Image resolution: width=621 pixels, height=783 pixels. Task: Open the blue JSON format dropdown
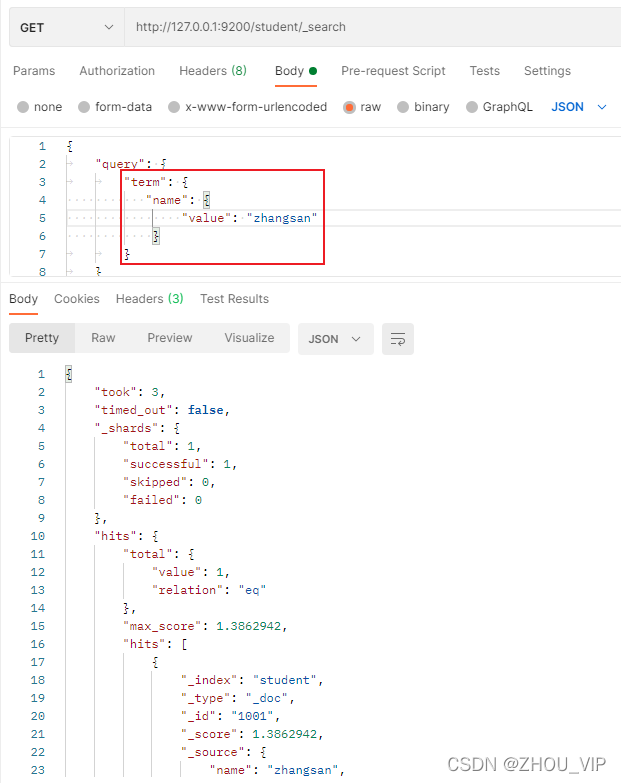point(579,107)
